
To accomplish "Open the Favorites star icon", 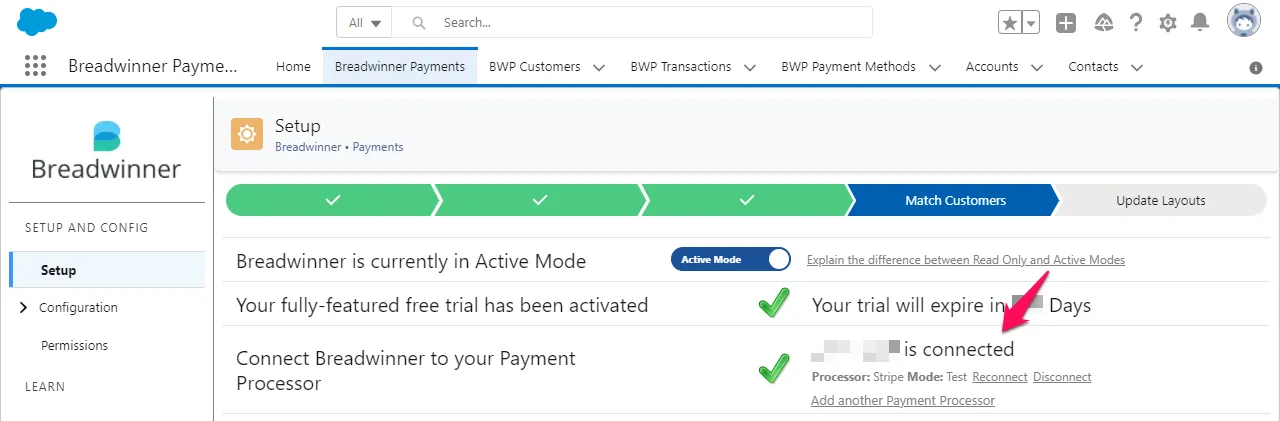I will 1010,23.
